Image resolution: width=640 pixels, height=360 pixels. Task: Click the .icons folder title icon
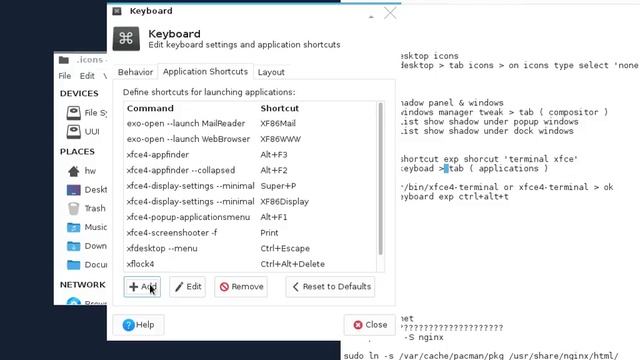(64, 60)
